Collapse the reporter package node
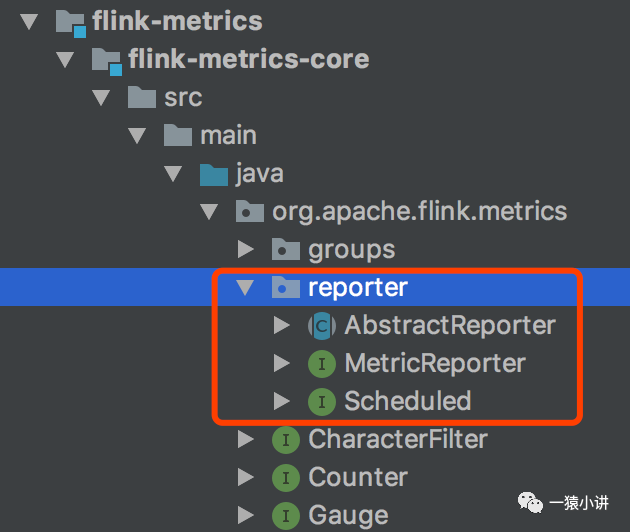 click(x=244, y=288)
